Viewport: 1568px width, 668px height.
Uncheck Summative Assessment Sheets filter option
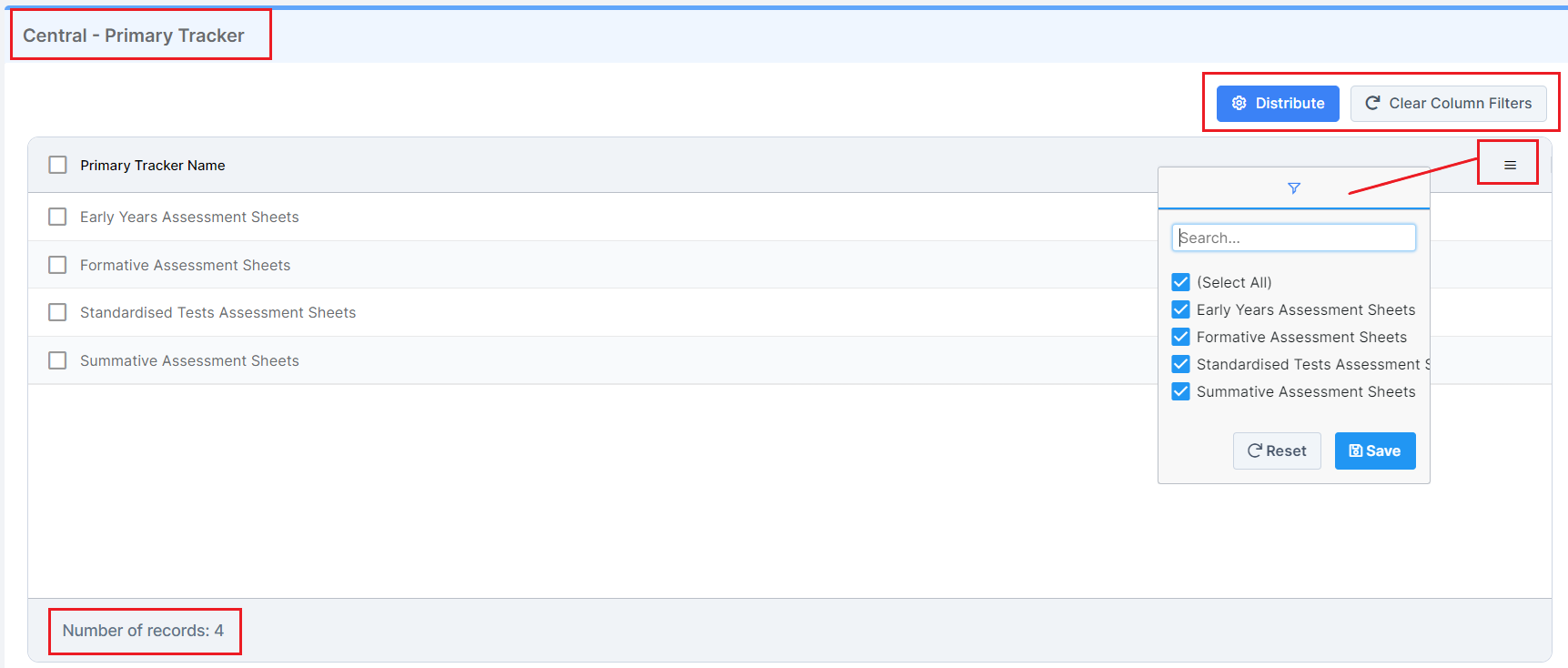tap(1181, 391)
